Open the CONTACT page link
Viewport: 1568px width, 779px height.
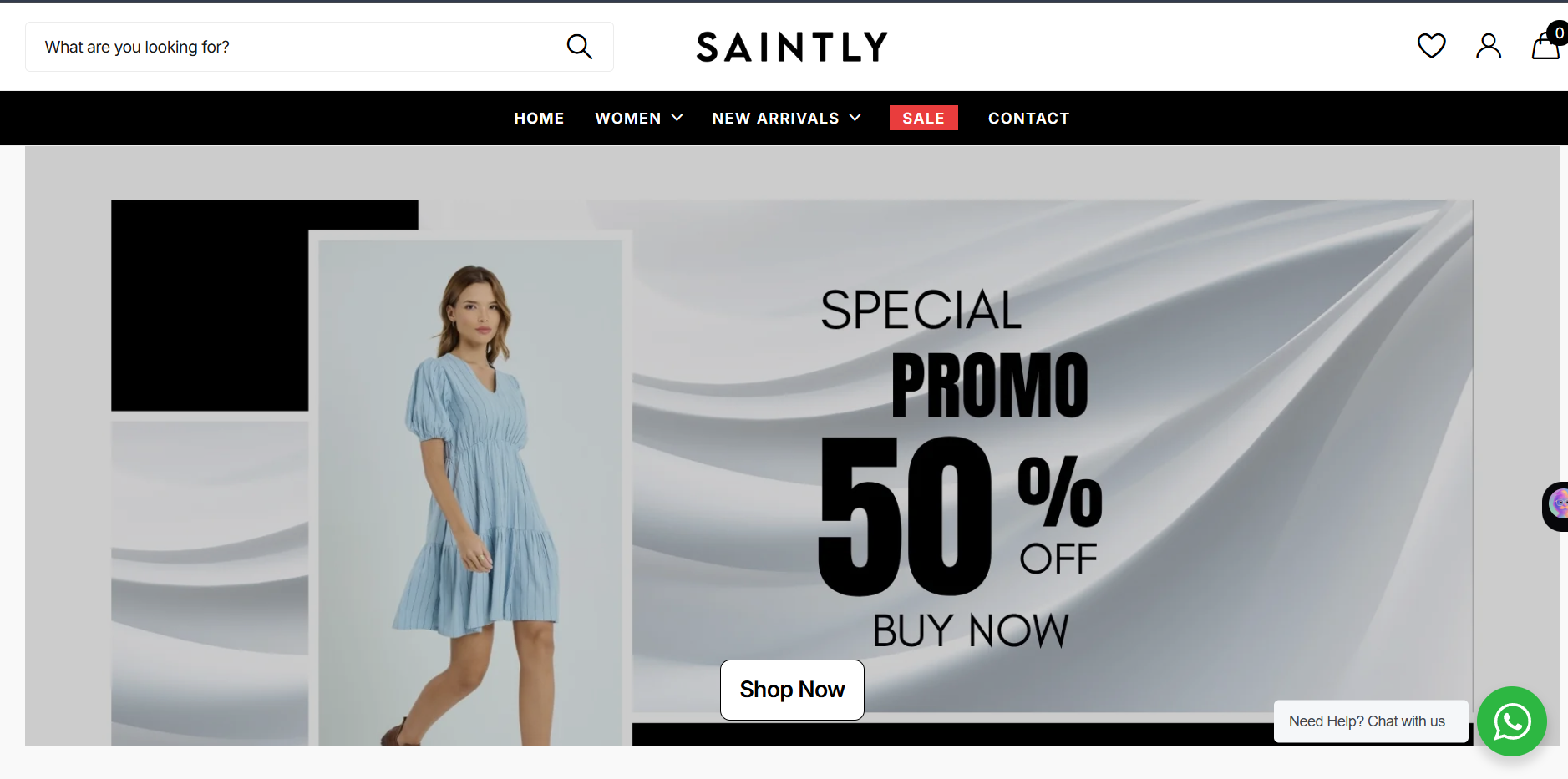pyautogui.click(x=1028, y=119)
